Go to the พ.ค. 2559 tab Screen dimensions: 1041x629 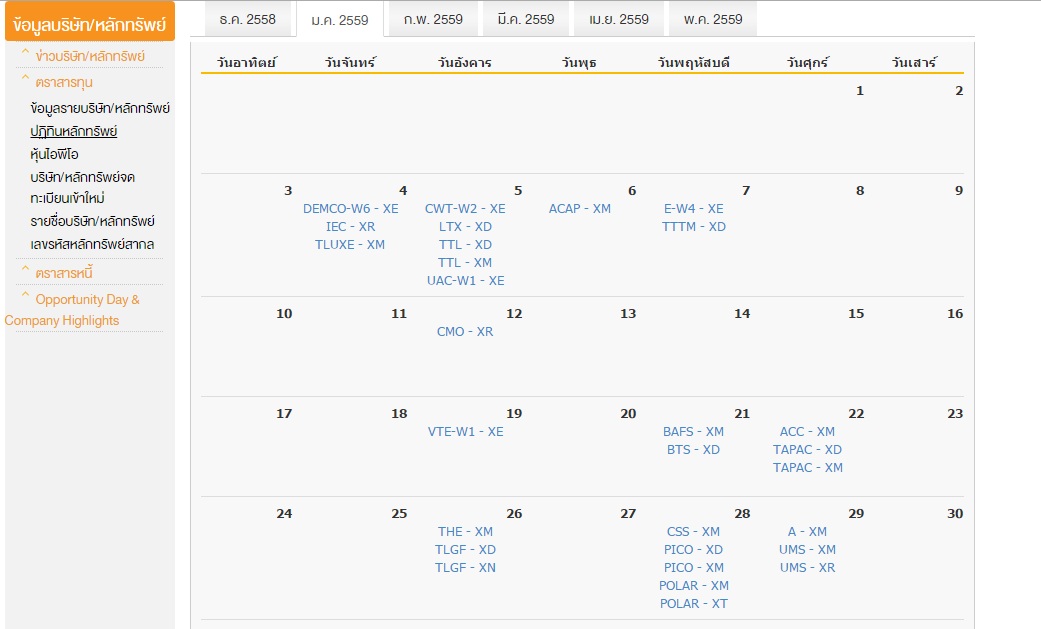tap(713, 19)
